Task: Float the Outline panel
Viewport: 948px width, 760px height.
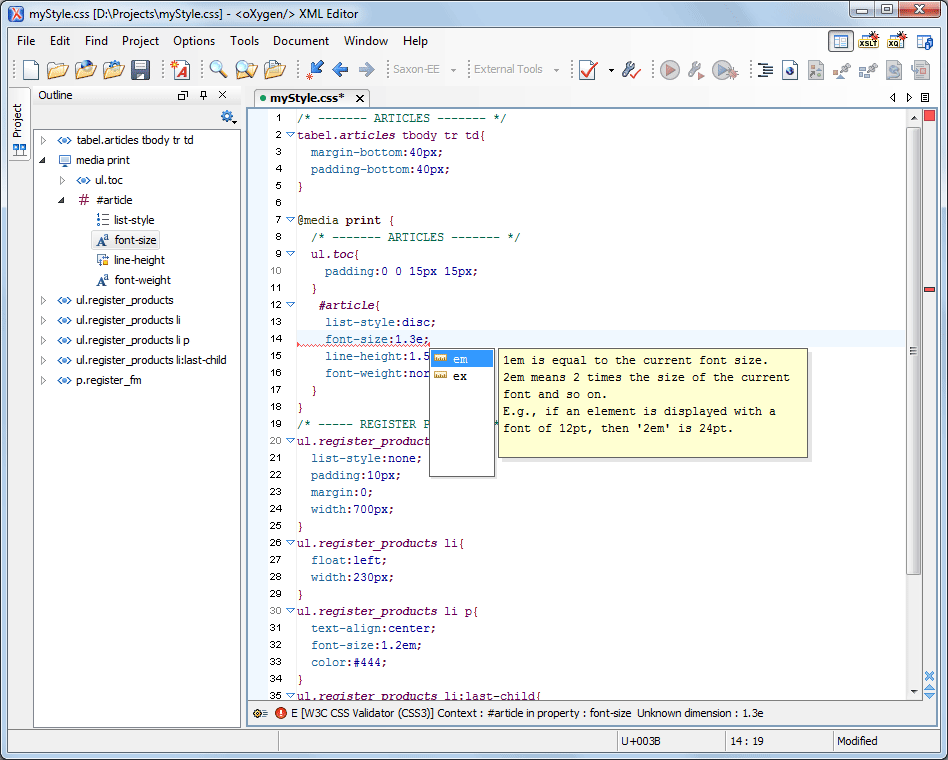Action: [x=183, y=95]
